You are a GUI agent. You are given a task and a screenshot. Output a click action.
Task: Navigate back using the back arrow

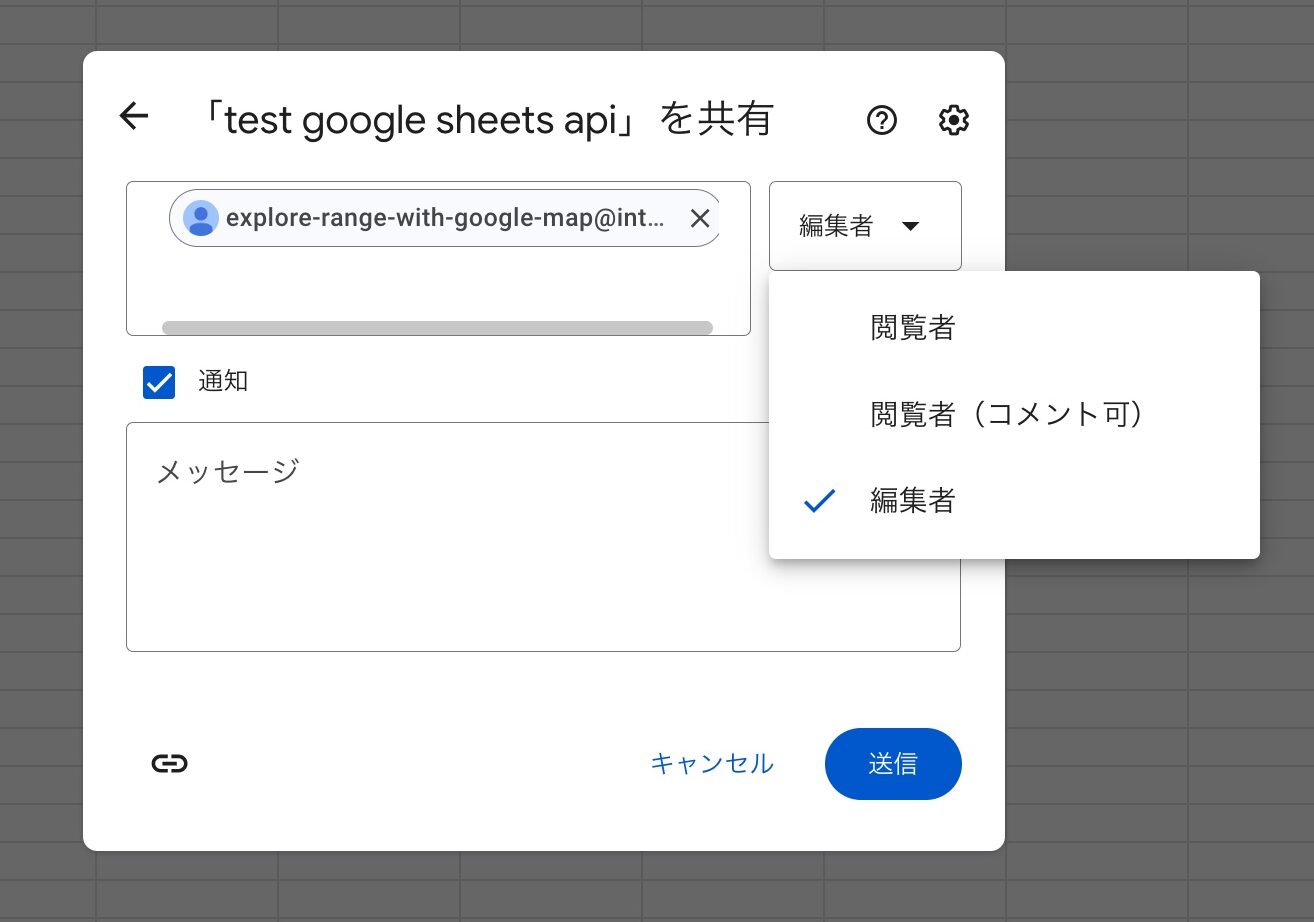[x=133, y=117]
